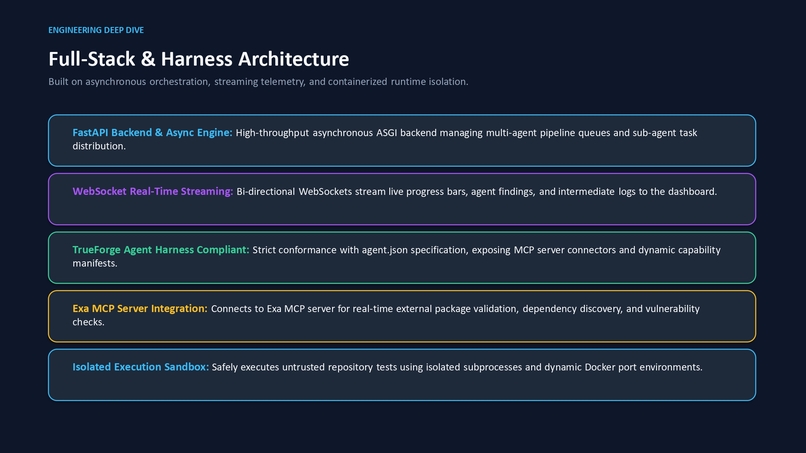Screen dimensions: 806x453
Task: Click the 'TrueForge Agent Harness Compliant:' heading
Action: [x=160, y=250]
